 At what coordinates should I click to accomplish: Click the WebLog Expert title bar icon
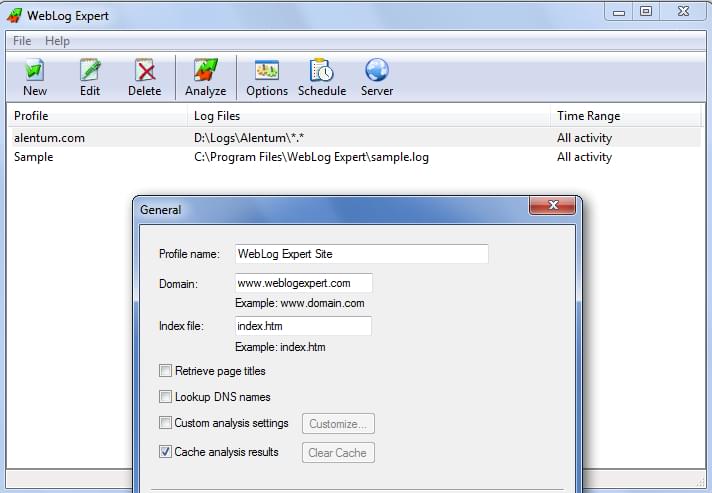[x=15, y=15]
